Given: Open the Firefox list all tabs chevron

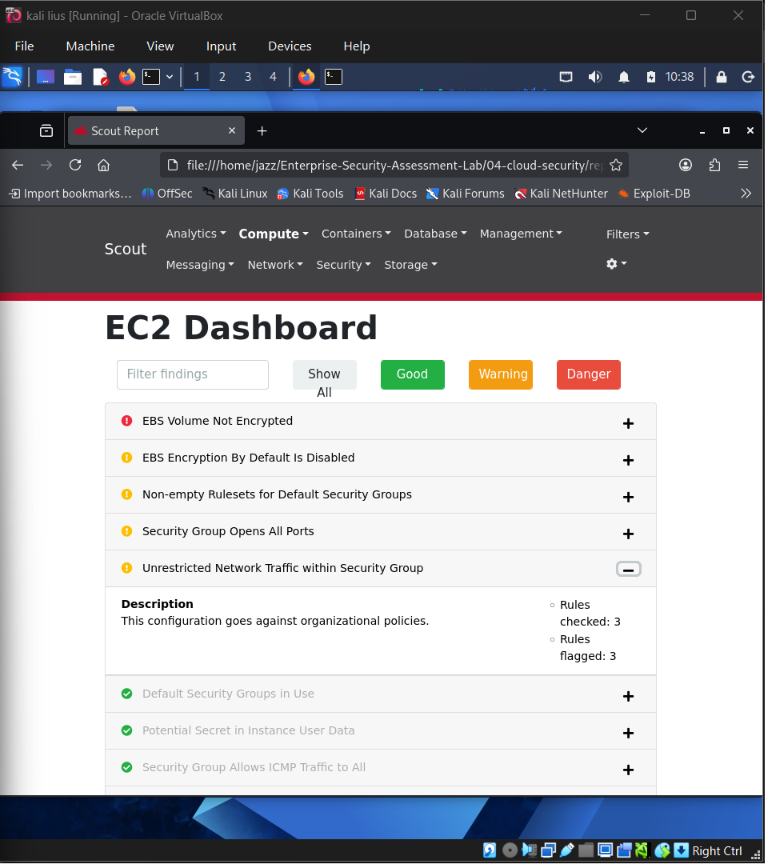Looking at the screenshot, I should coord(642,131).
